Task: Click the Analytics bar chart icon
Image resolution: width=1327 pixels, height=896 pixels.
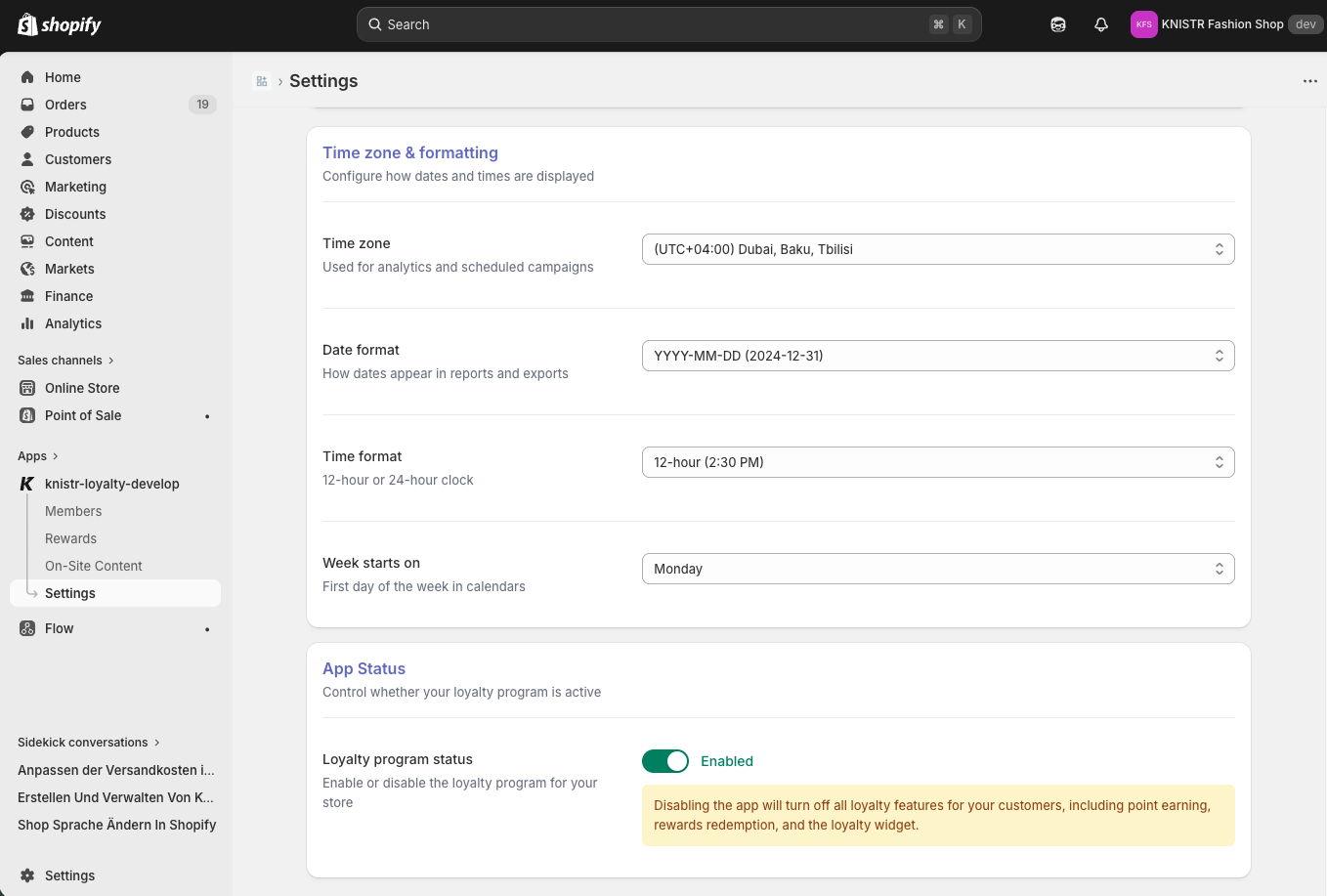Action: pos(27,323)
